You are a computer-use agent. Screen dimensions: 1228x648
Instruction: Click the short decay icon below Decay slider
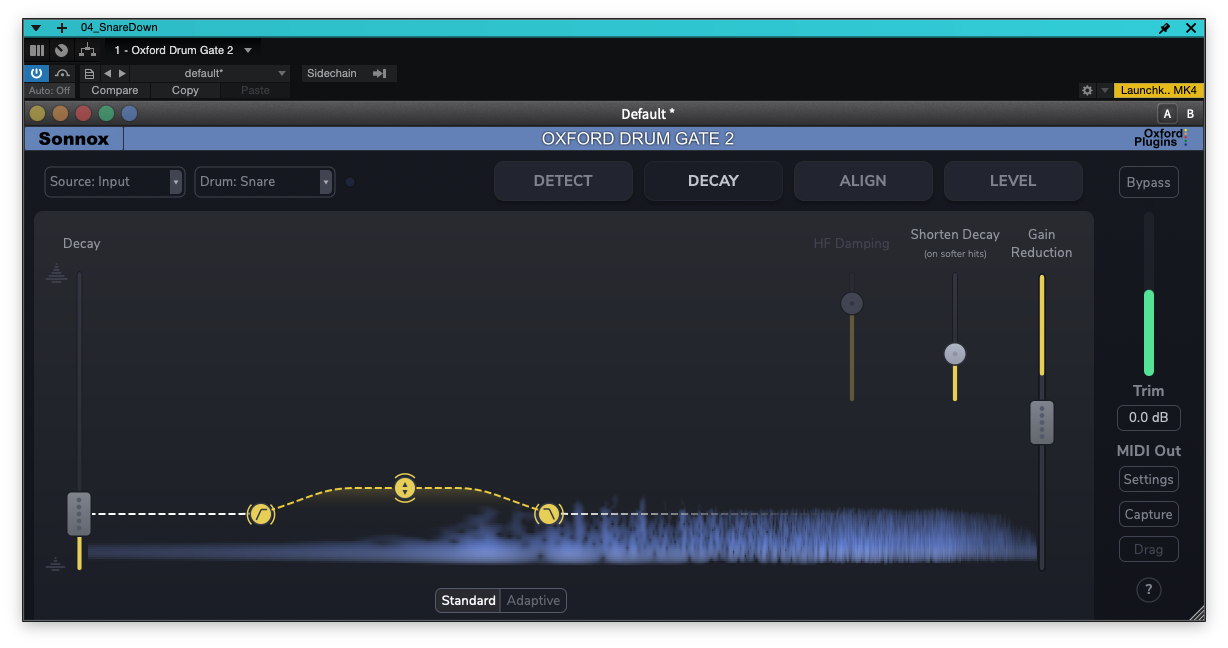56,565
